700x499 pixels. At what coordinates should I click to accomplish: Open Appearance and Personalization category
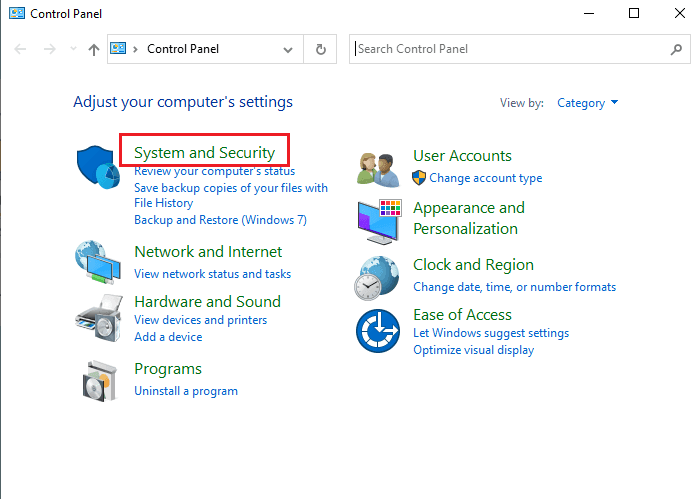(469, 218)
